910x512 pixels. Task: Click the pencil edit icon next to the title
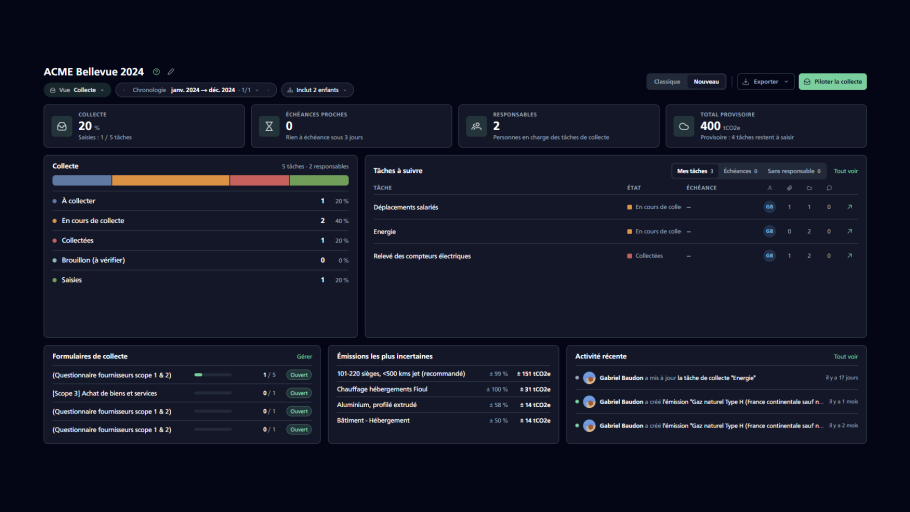pyautogui.click(x=171, y=72)
